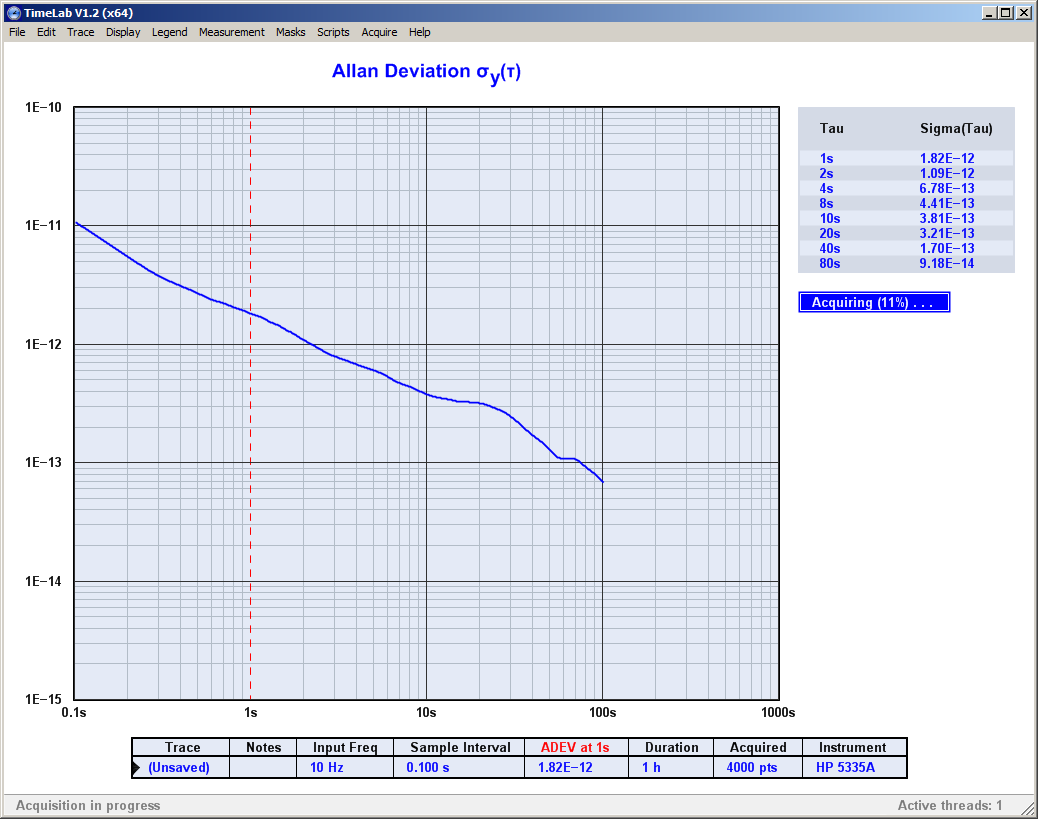Click the red ADEV at 1s header

pyautogui.click(x=575, y=747)
